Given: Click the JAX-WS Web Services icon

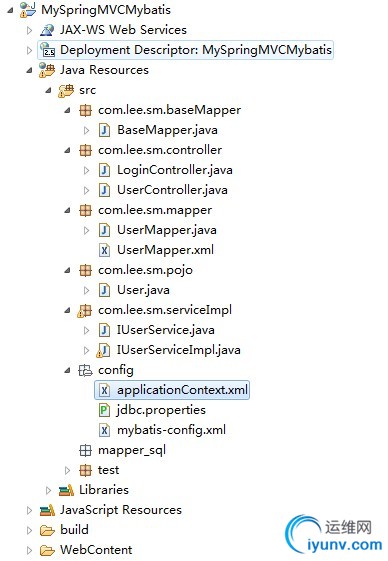Looking at the screenshot, I should click(x=47, y=30).
